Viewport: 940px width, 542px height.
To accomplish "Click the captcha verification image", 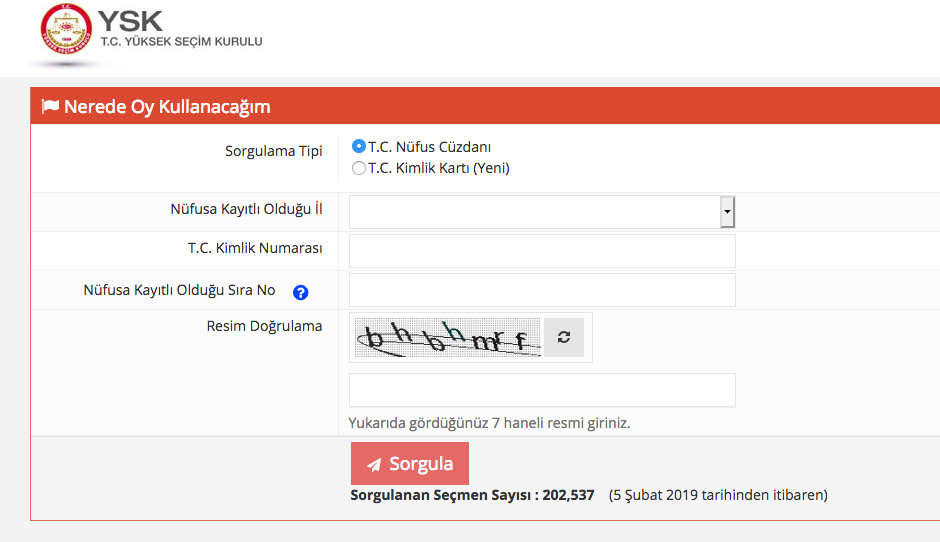I will click(447, 338).
